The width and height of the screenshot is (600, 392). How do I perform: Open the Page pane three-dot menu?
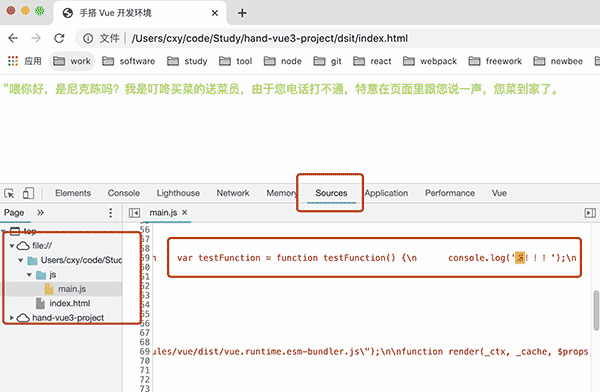(111, 213)
